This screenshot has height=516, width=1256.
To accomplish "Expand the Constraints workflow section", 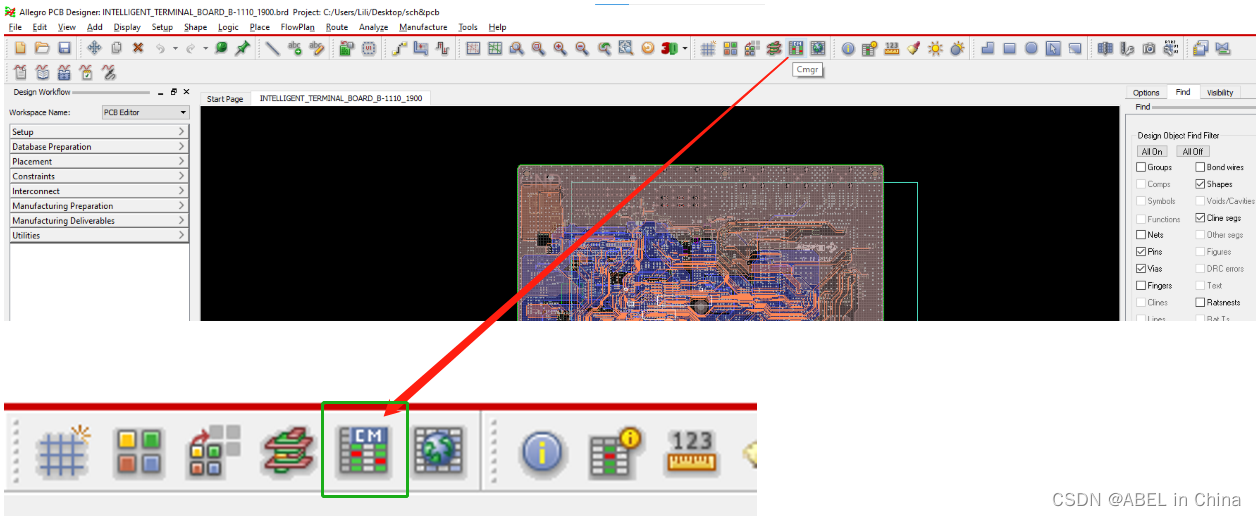I will pos(99,176).
